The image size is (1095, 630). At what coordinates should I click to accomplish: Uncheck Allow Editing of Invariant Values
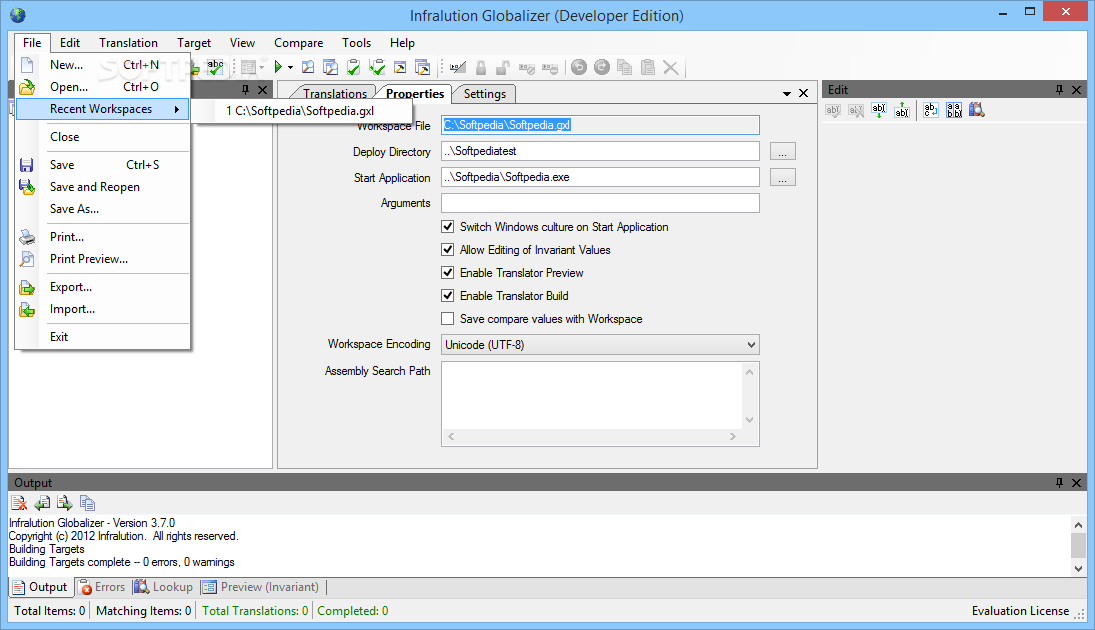(448, 250)
